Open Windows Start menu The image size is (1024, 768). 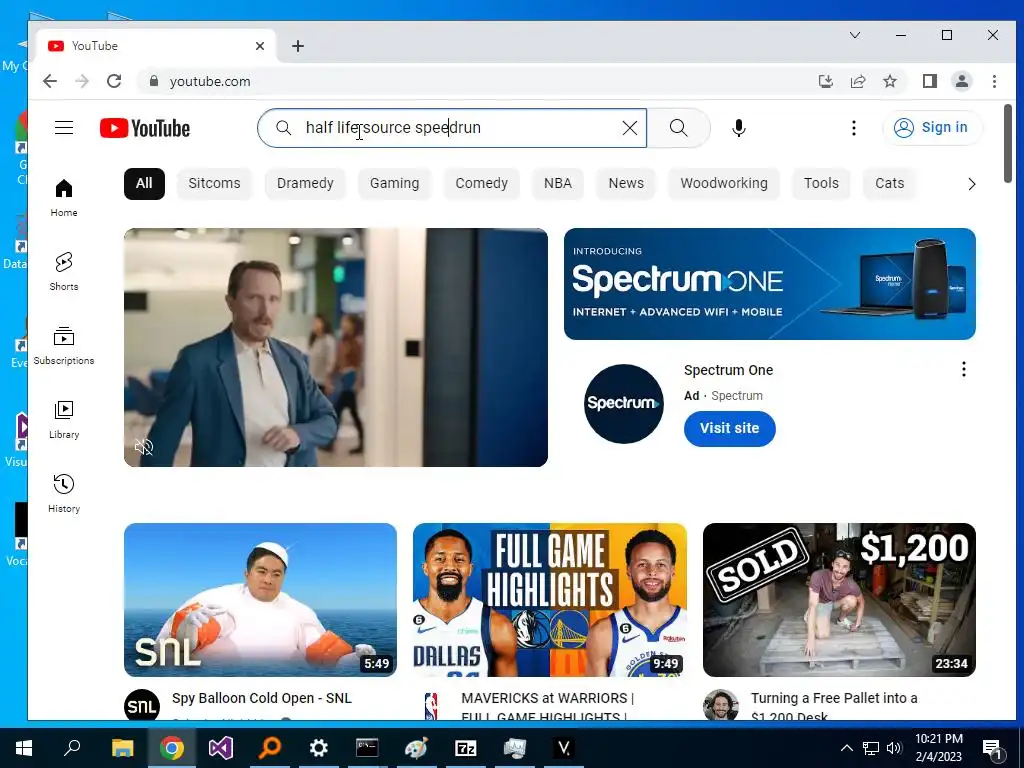tap(24, 748)
